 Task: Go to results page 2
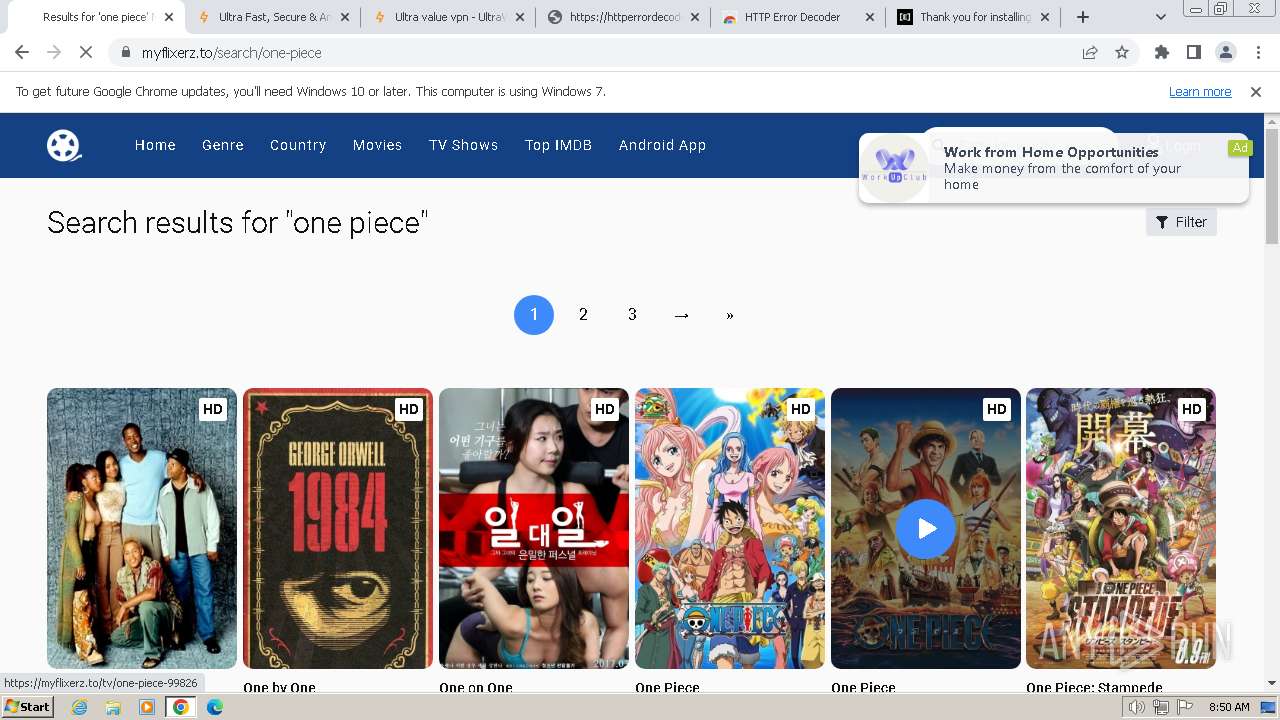(583, 315)
